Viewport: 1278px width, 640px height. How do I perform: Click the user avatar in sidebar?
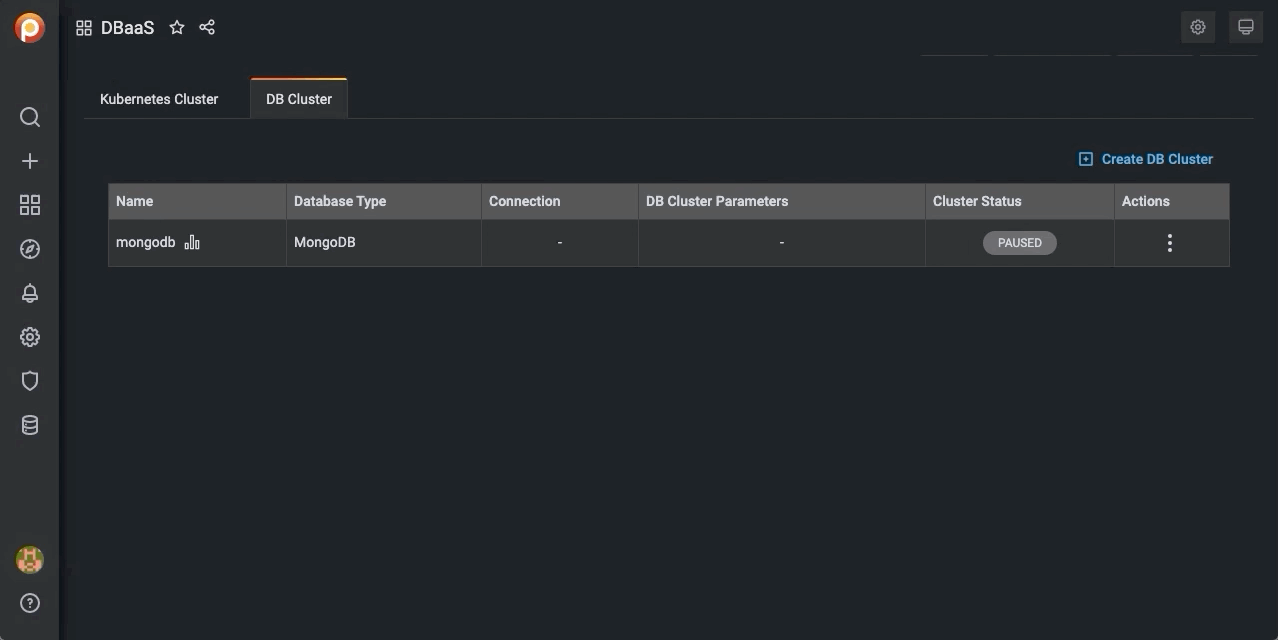point(30,560)
